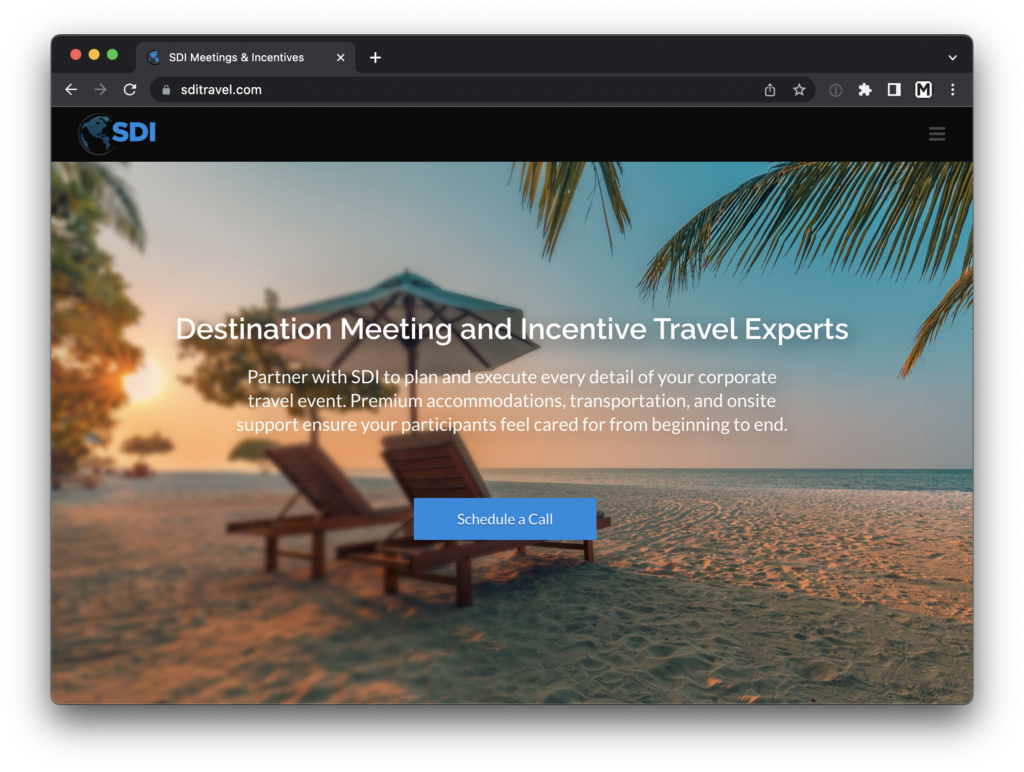Image resolution: width=1024 pixels, height=772 pixels.
Task: Close the SDI Meetings & Incentives tab
Action: point(340,57)
